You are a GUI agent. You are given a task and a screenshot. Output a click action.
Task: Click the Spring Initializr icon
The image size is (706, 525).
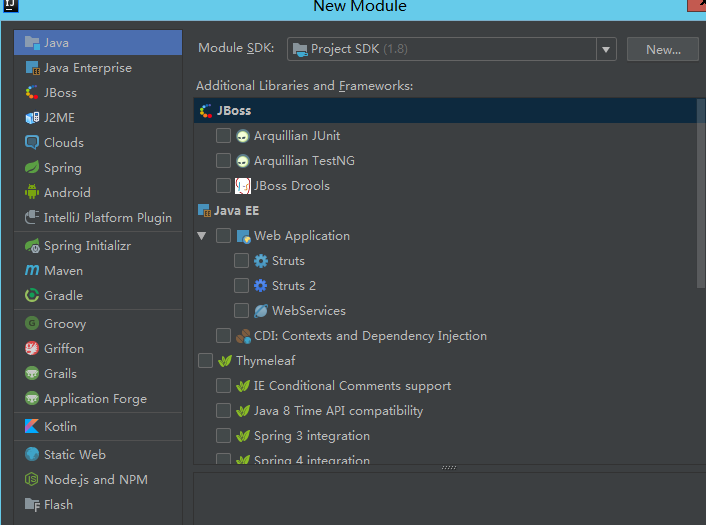pos(32,246)
